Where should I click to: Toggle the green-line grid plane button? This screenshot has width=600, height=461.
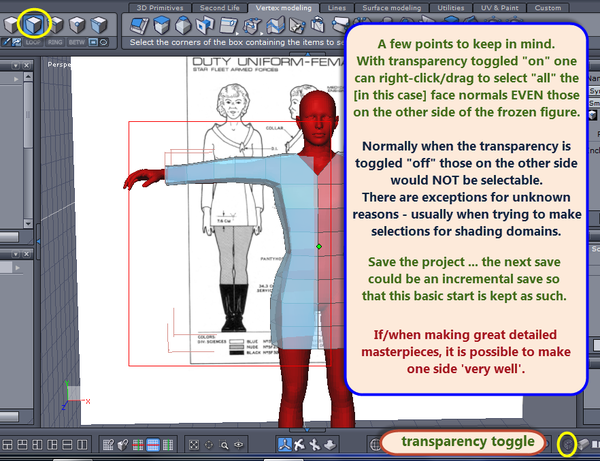click(x=168, y=445)
